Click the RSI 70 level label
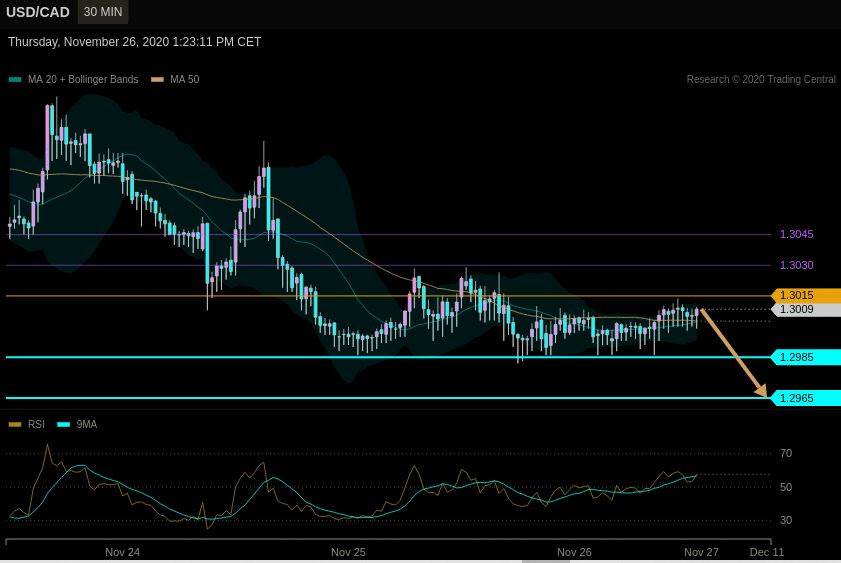The height and width of the screenshot is (563, 841). pos(786,454)
